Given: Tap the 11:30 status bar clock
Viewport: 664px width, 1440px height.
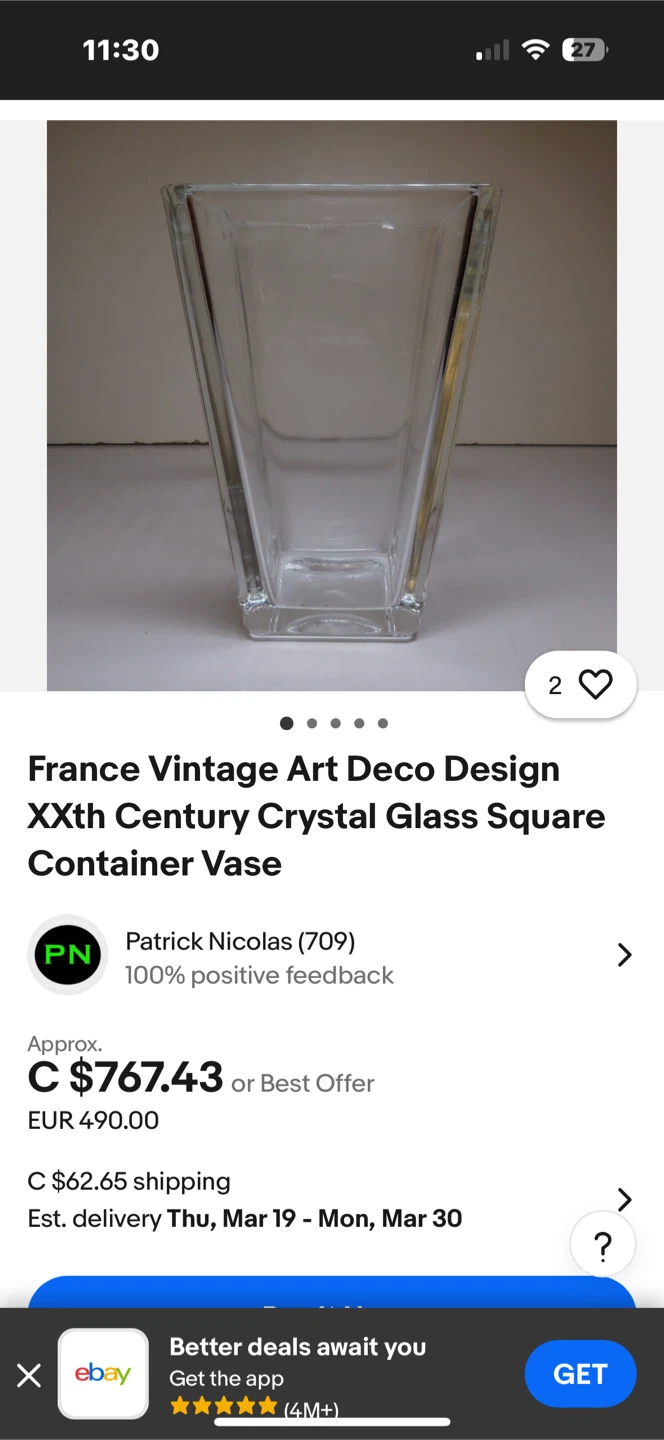Looking at the screenshot, I should (121, 50).
